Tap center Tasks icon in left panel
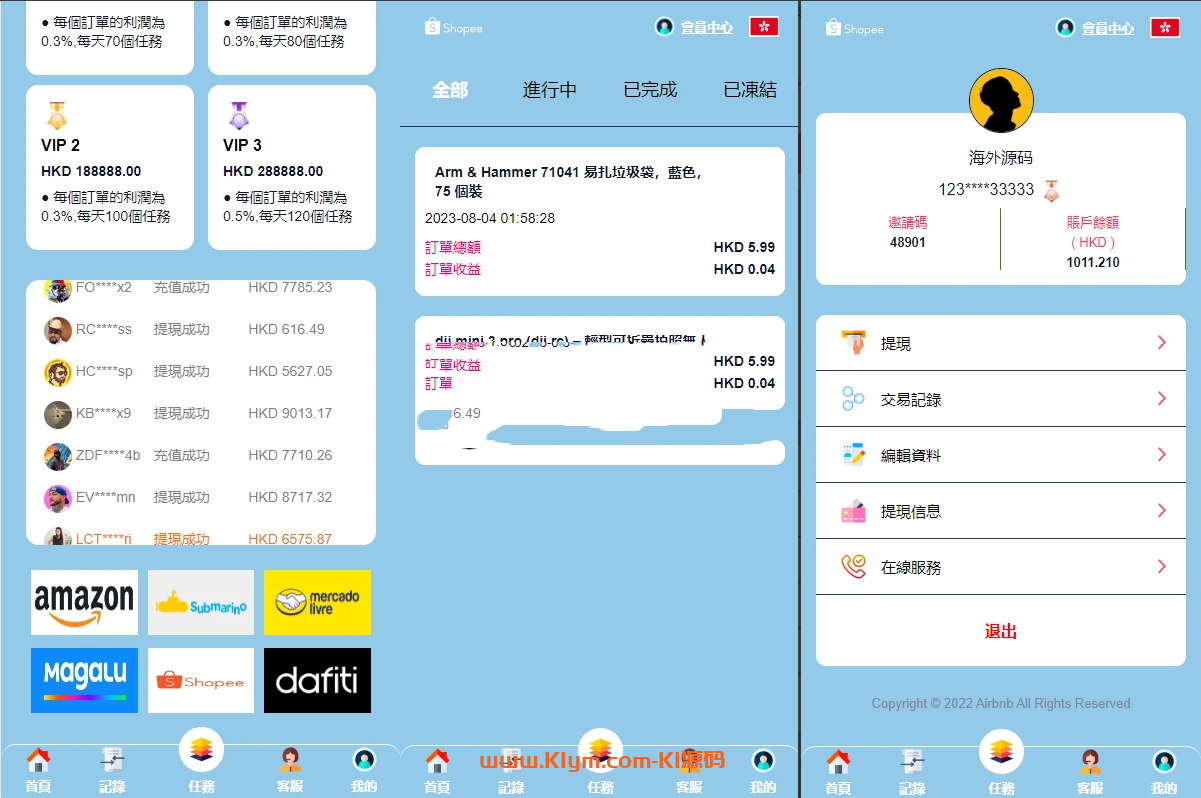1201x798 pixels. 201,749
